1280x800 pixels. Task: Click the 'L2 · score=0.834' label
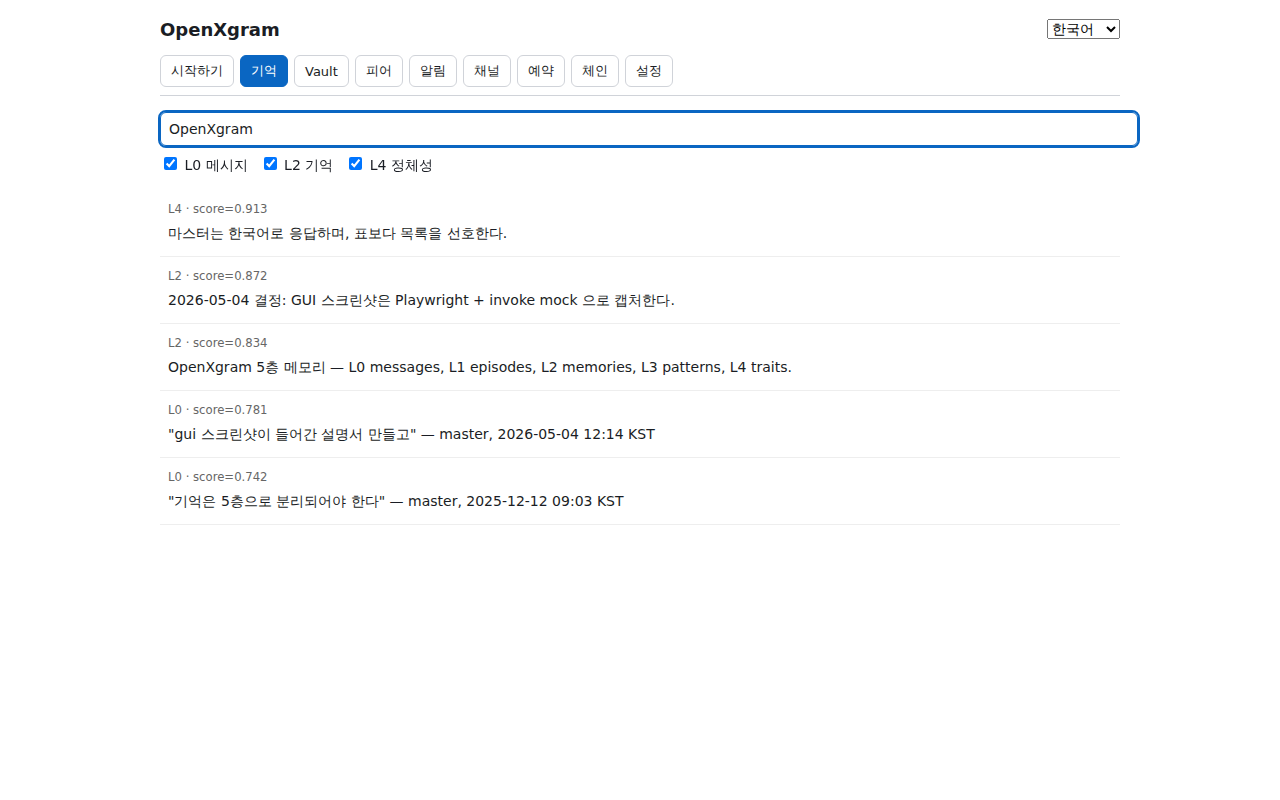(x=217, y=343)
